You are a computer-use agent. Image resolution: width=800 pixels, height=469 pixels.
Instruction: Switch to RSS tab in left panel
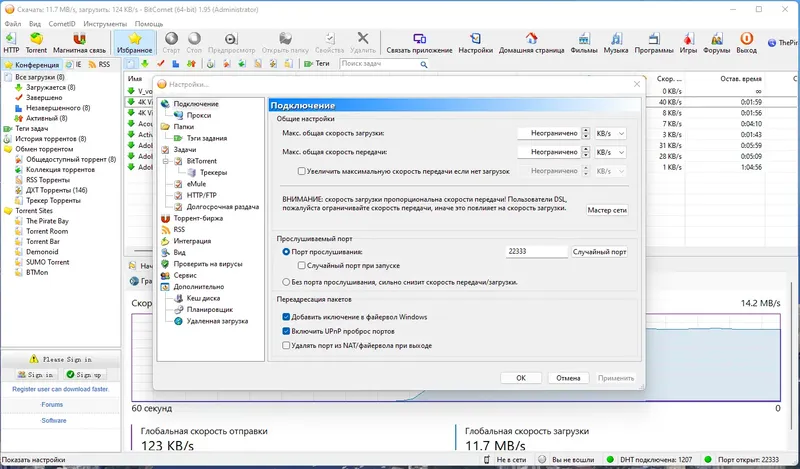pos(99,64)
